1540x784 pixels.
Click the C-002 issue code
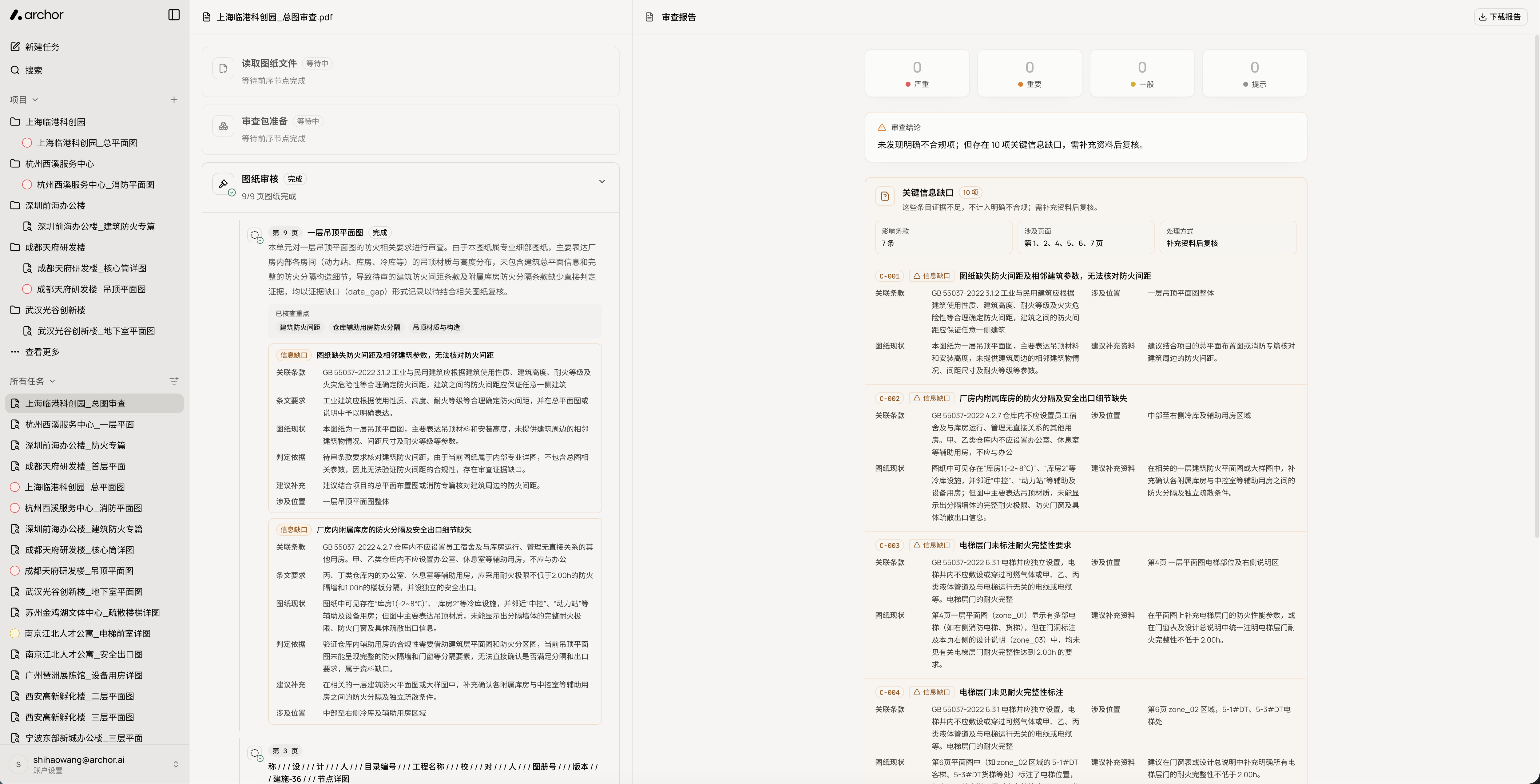pos(889,398)
